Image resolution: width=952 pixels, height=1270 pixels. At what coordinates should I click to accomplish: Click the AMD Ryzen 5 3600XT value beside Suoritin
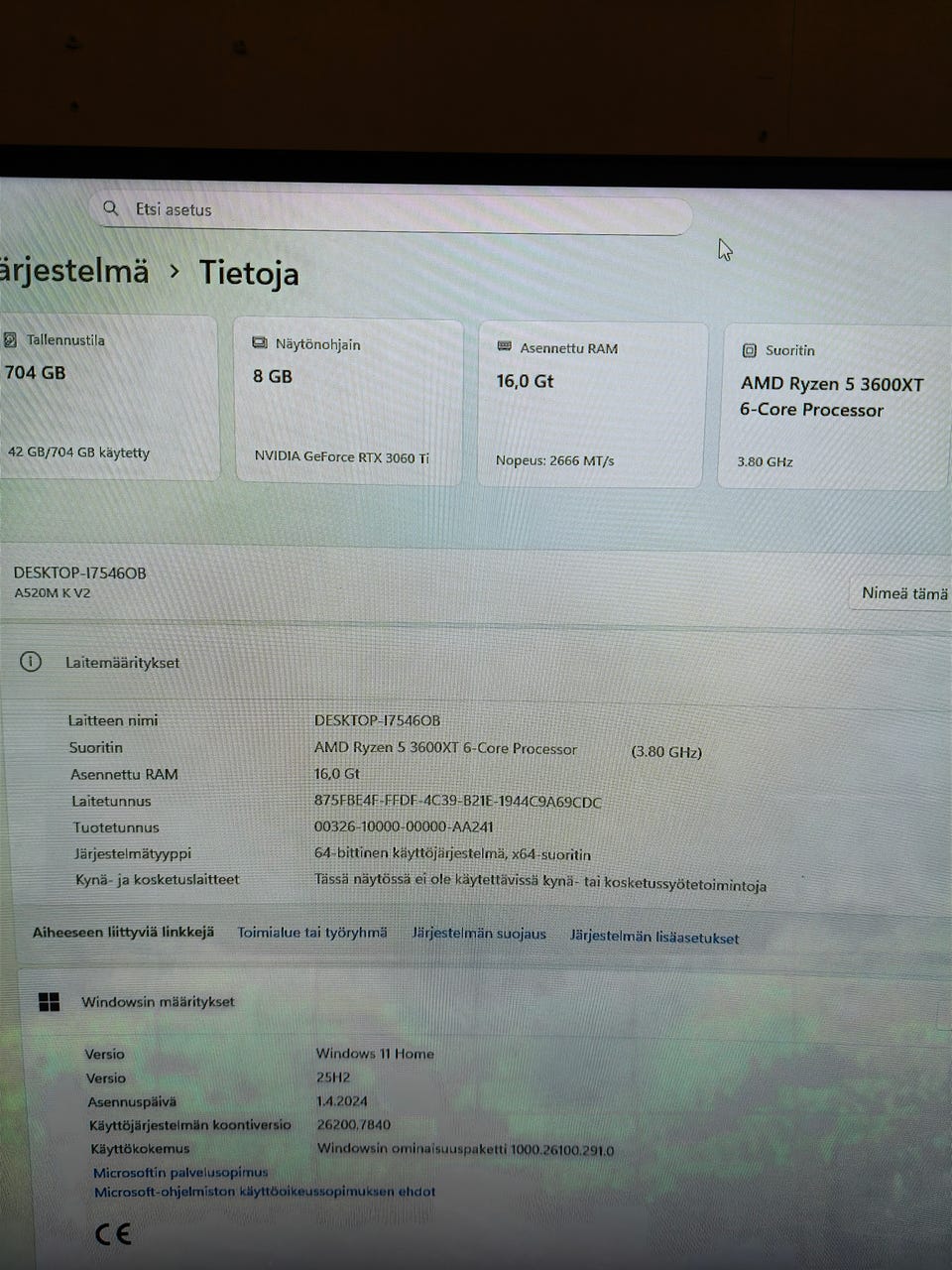[x=445, y=748]
